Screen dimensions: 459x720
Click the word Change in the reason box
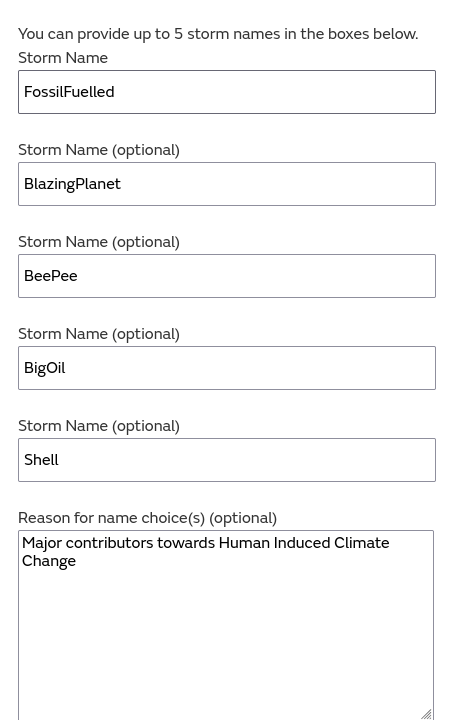(49, 561)
